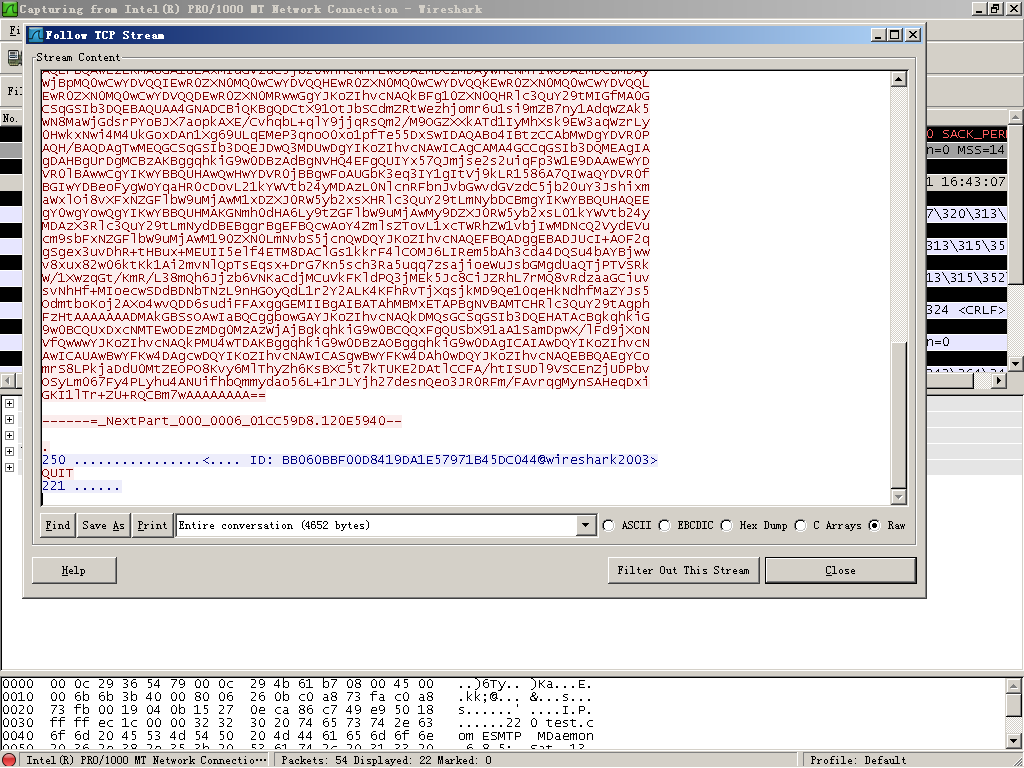Click stream content scrollbar down arrow
The image size is (1024, 768).
pos(899,497)
